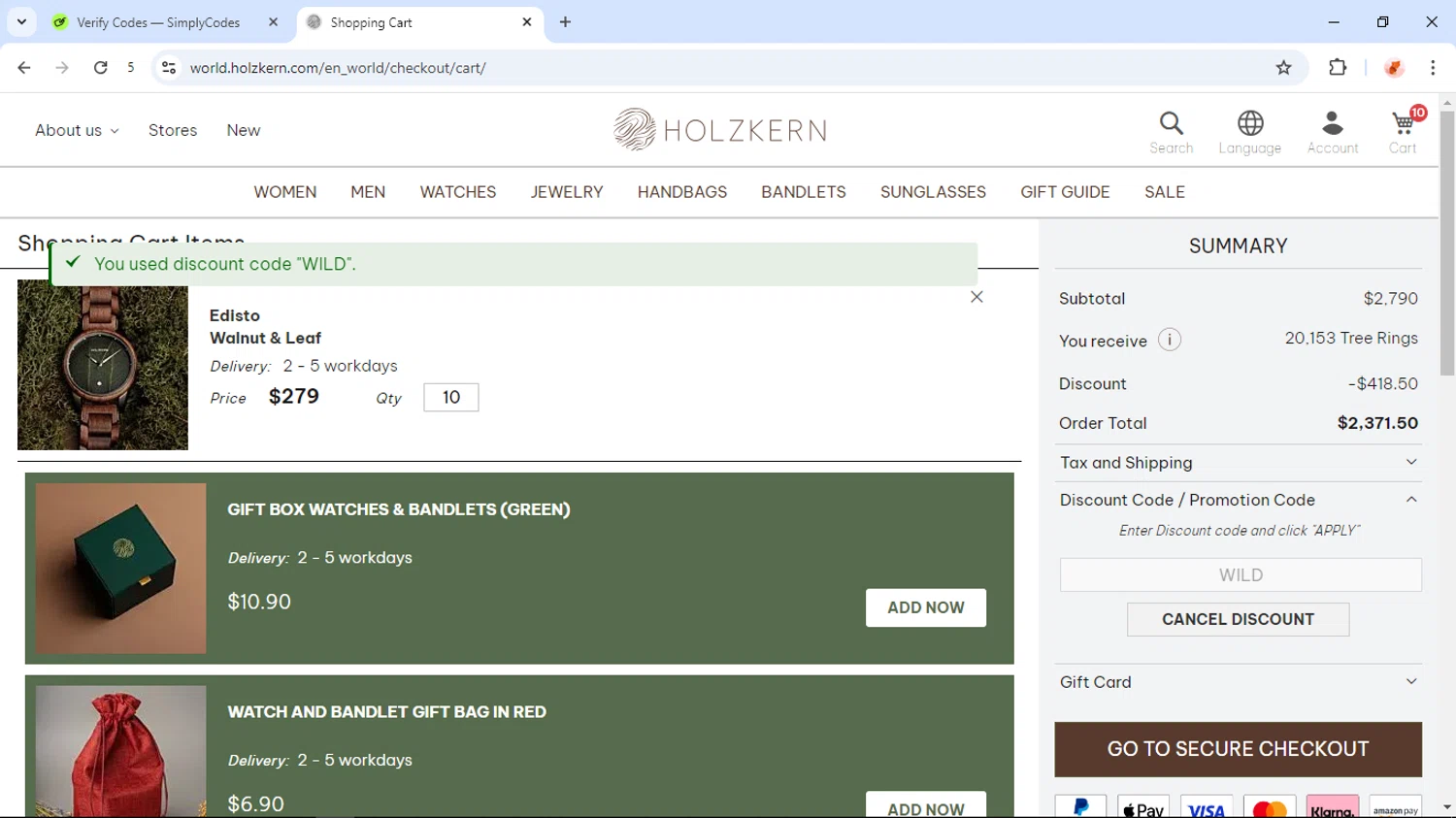Close the Shopping Cart tab
Screen dimensions: 1456x818
[527, 22]
